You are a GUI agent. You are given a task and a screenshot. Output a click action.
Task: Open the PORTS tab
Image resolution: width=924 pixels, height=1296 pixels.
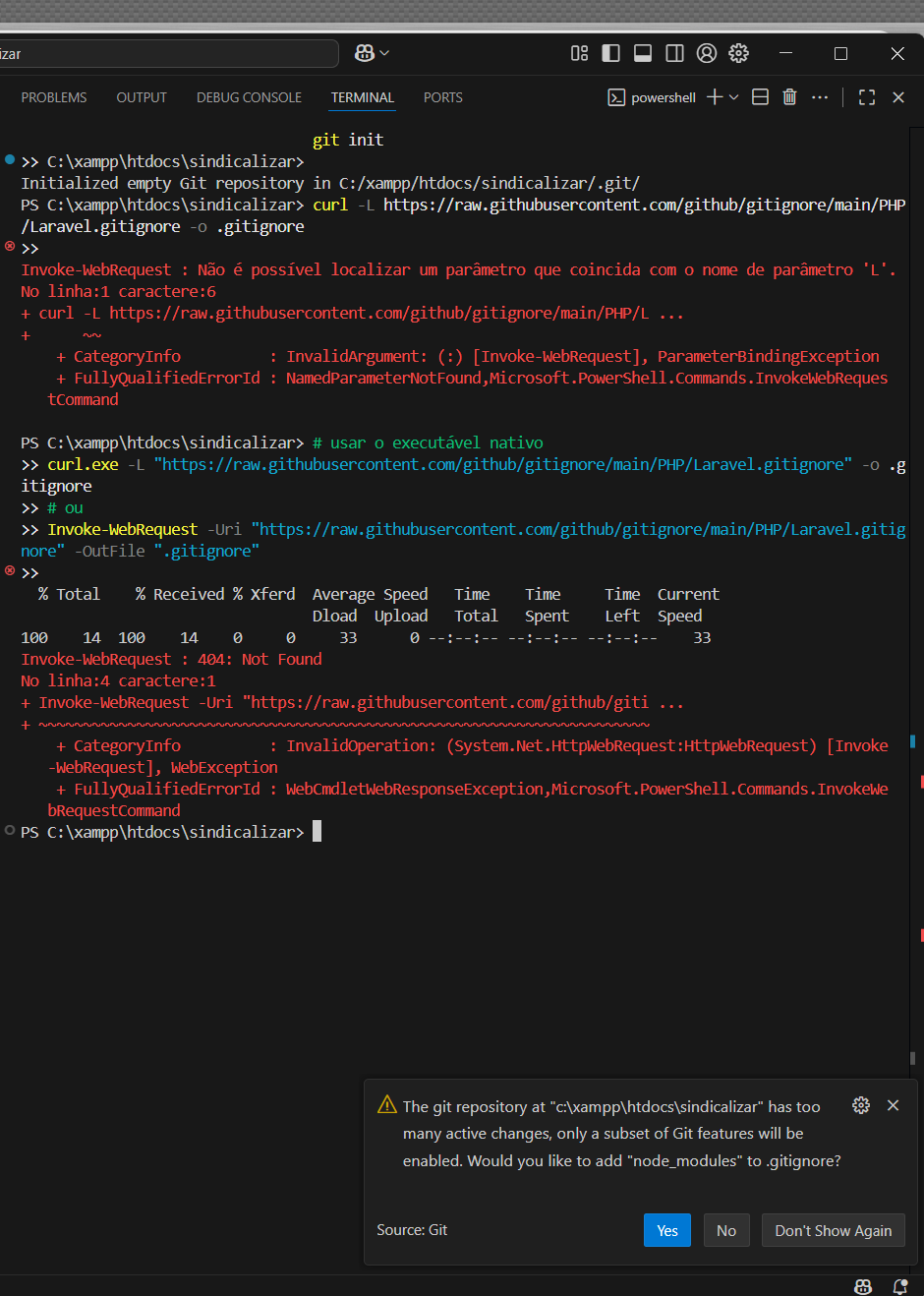tap(442, 97)
